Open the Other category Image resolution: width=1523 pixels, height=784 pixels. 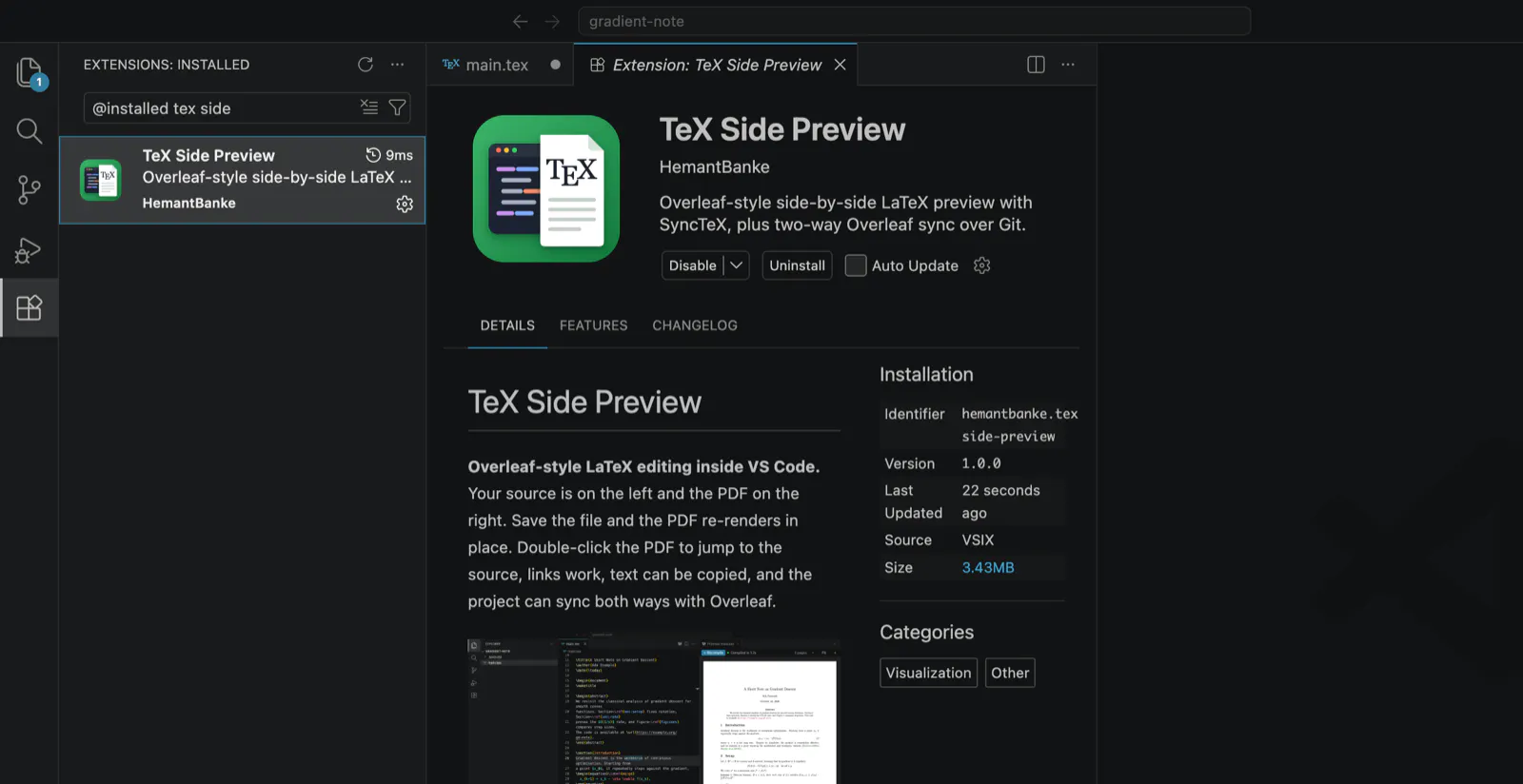[x=1010, y=673]
